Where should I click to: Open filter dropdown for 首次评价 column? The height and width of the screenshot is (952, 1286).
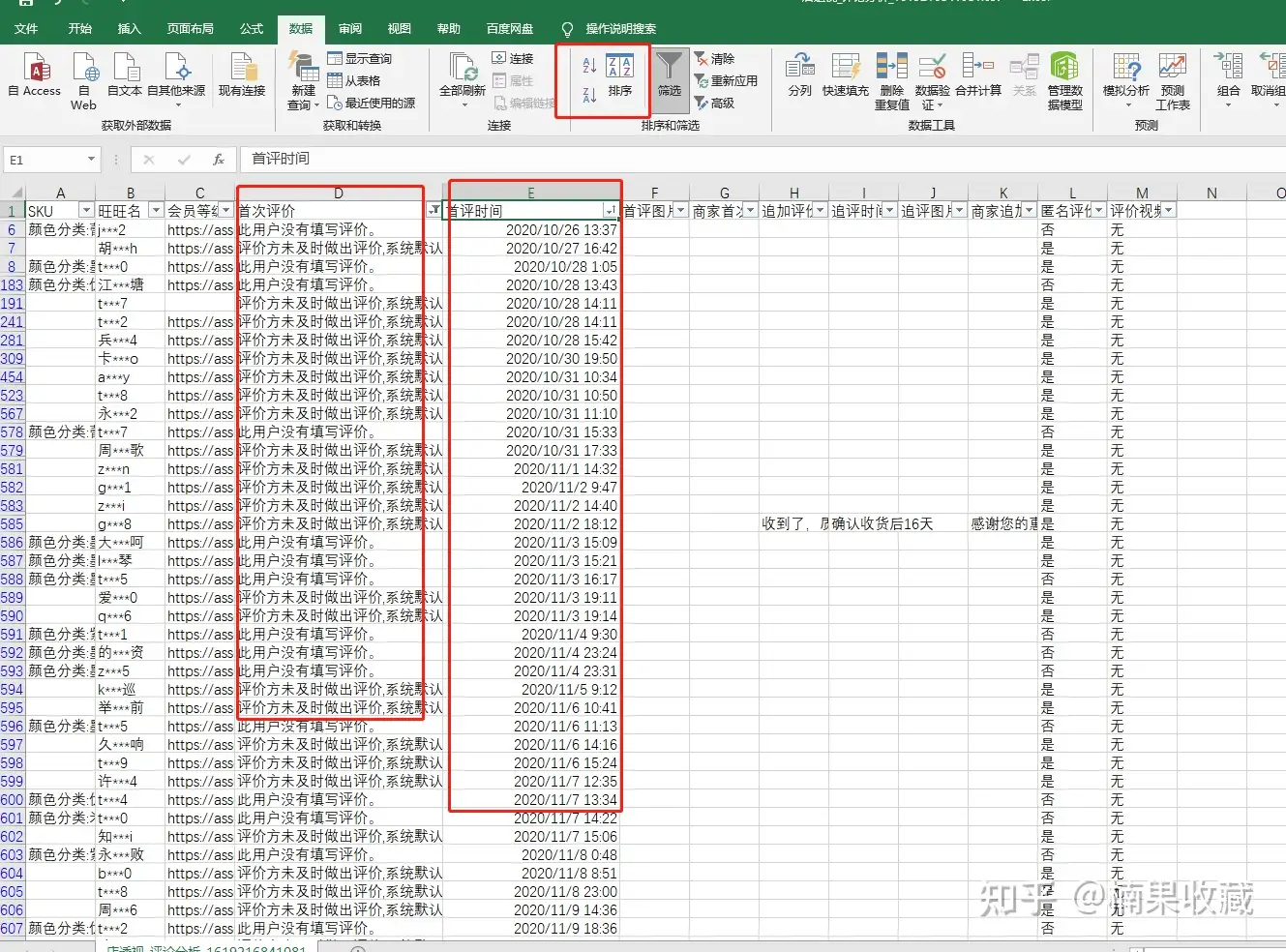(x=434, y=210)
